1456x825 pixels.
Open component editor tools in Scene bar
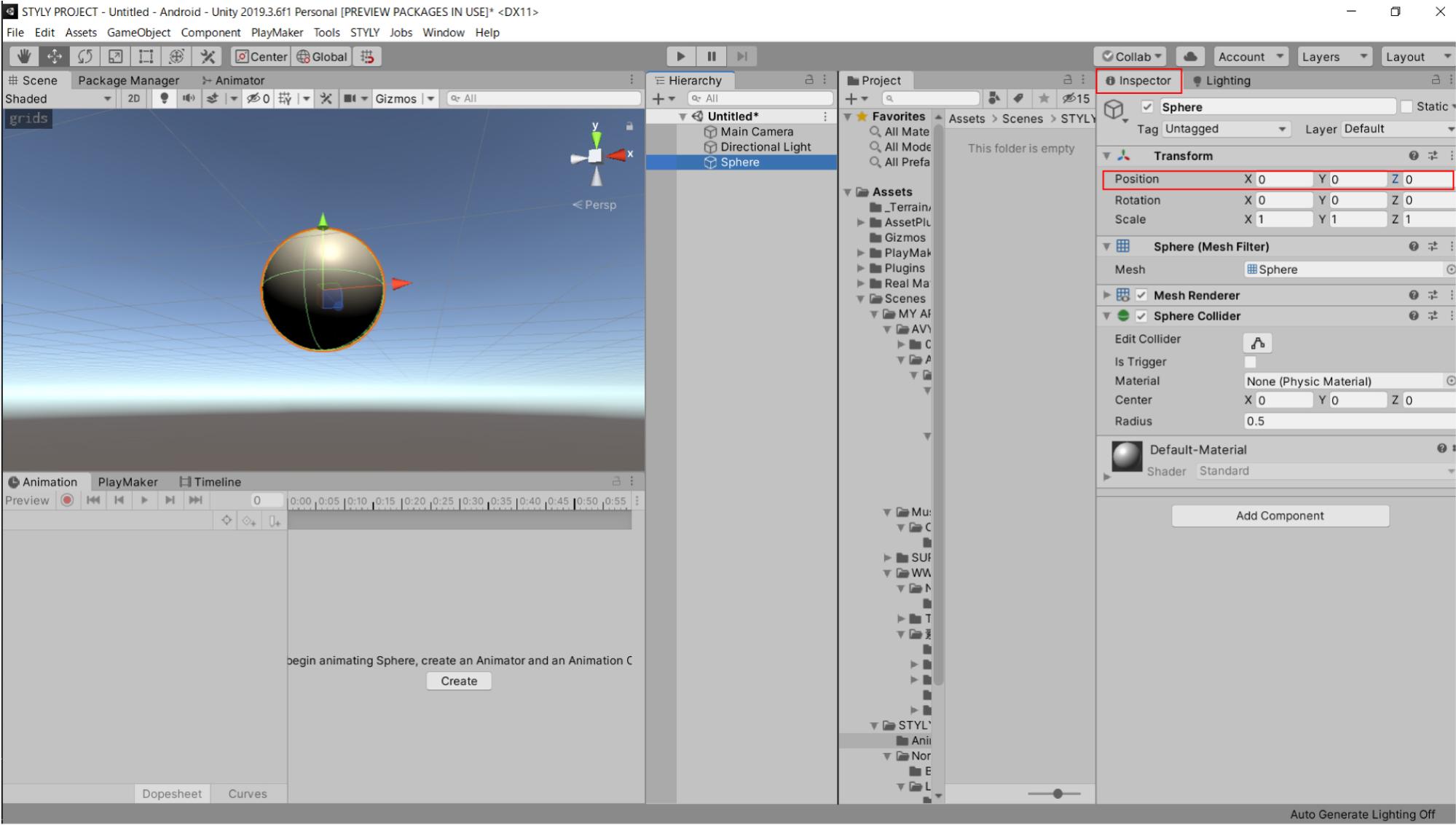(326, 98)
